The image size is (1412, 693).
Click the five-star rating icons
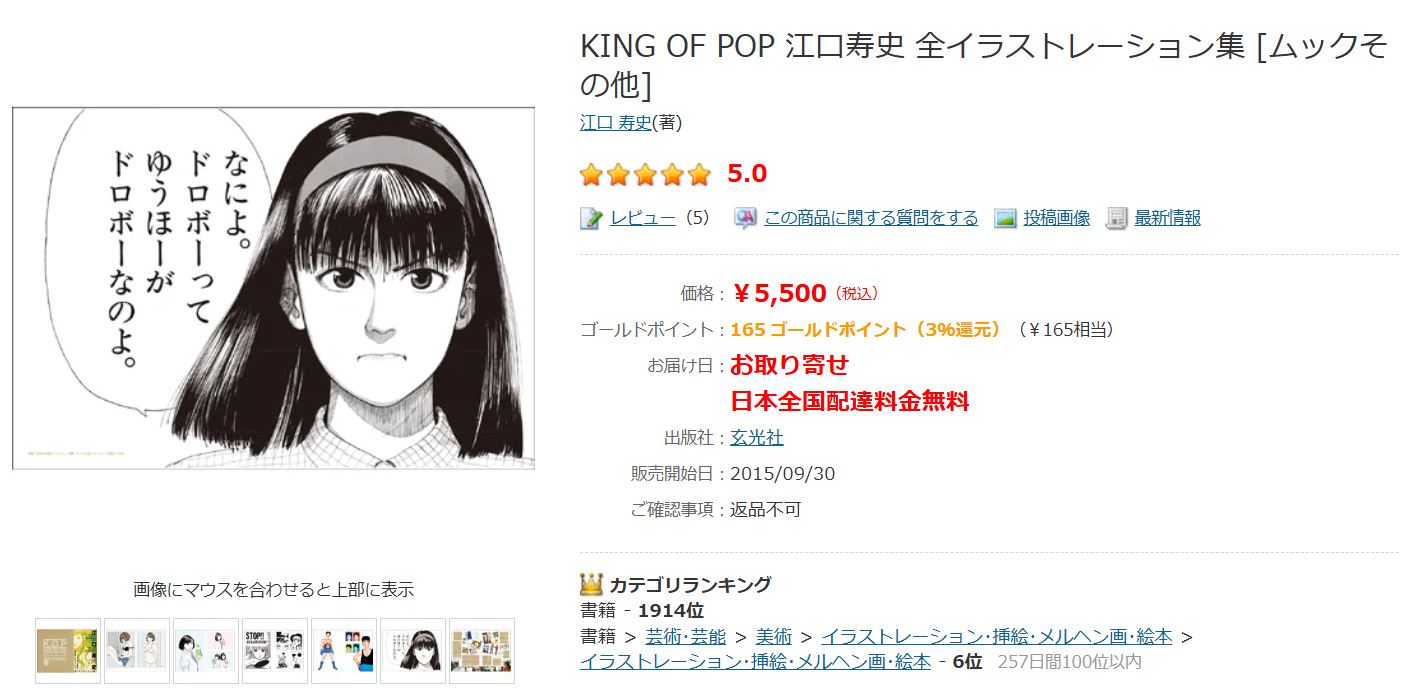(645, 175)
